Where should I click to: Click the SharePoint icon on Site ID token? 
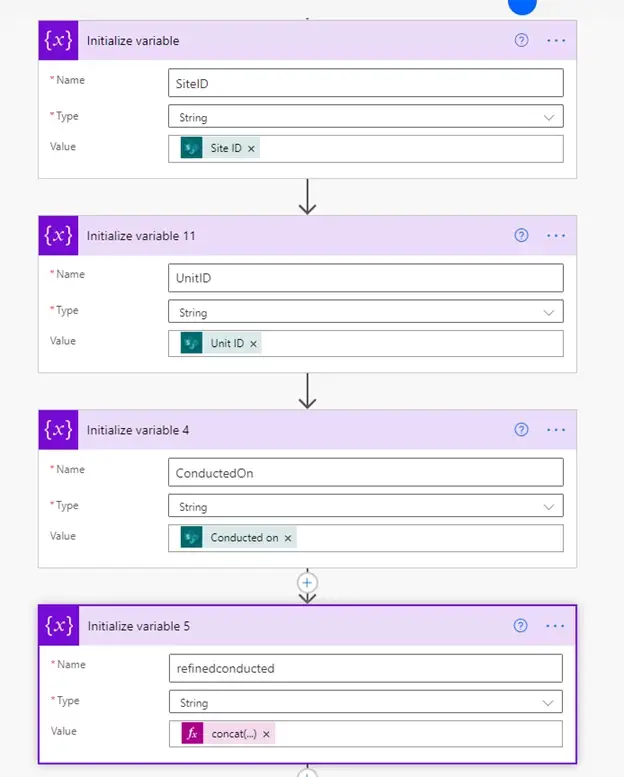[191, 148]
